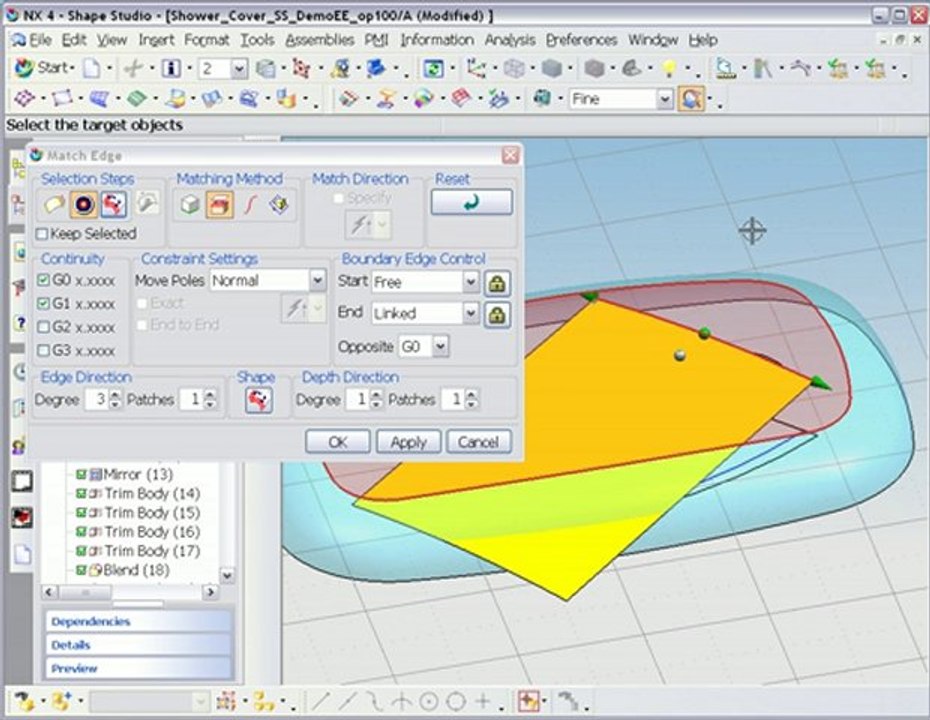Open the Move Poles dropdown
Screen dimensions: 930x720
point(317,281)
